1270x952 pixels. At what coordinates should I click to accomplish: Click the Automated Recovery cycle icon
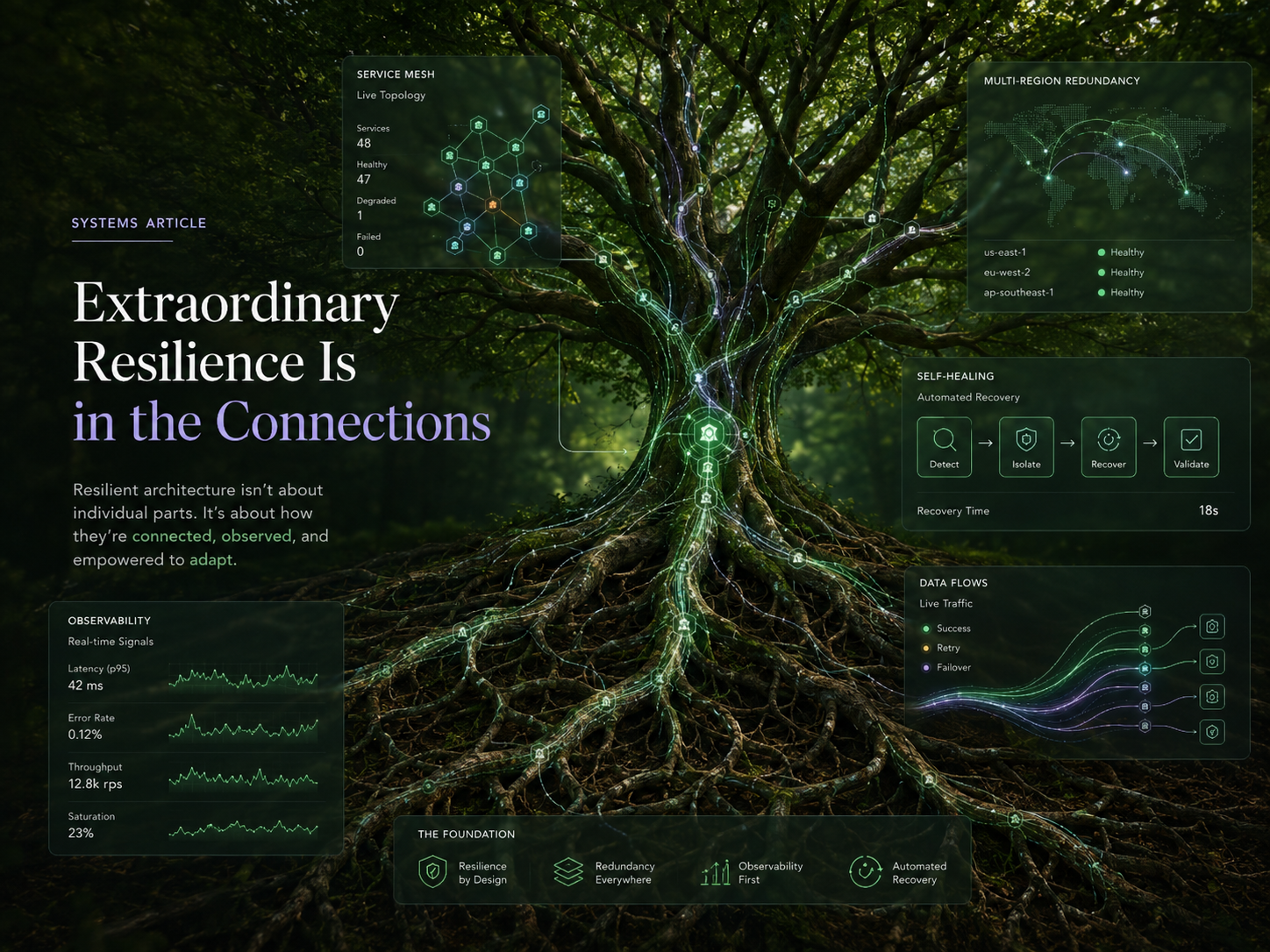(x=865, y=871)
